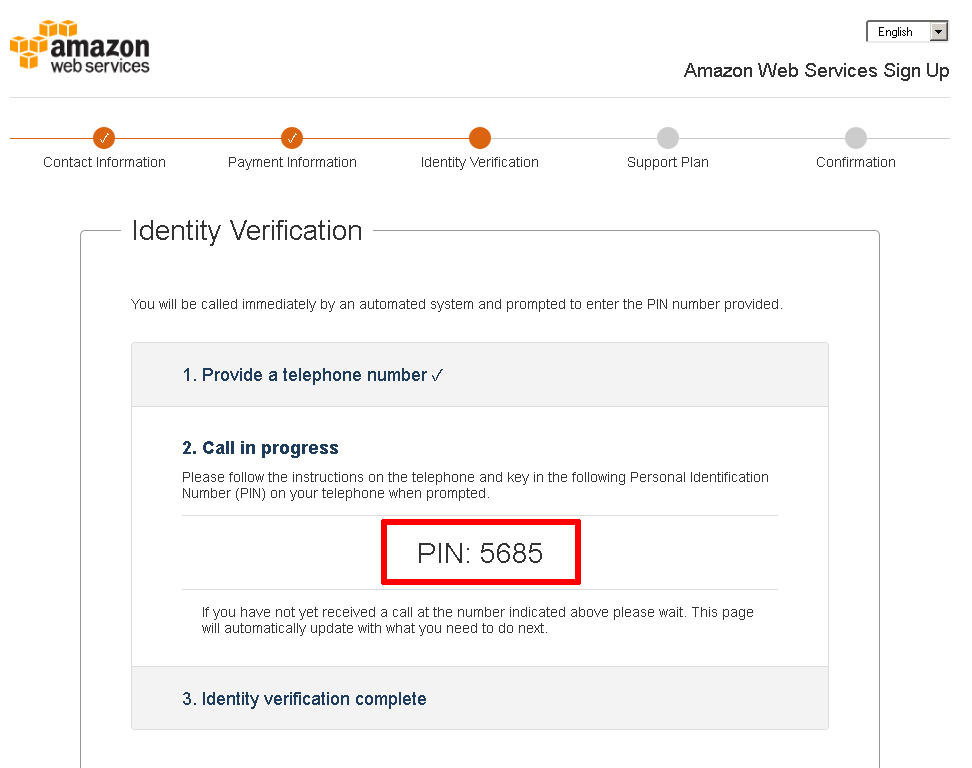Click the checkmark beside telephone number heading
972x768 pixels.
coord(437,376)
